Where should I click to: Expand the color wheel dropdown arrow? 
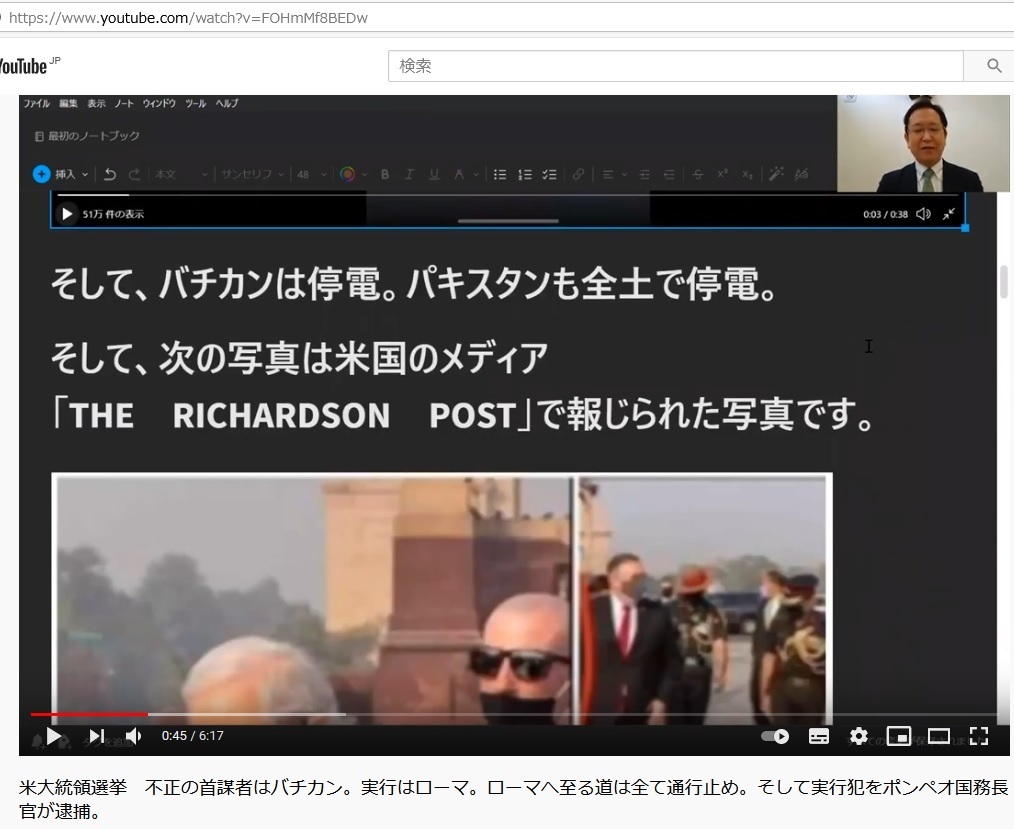click(365, 175)
